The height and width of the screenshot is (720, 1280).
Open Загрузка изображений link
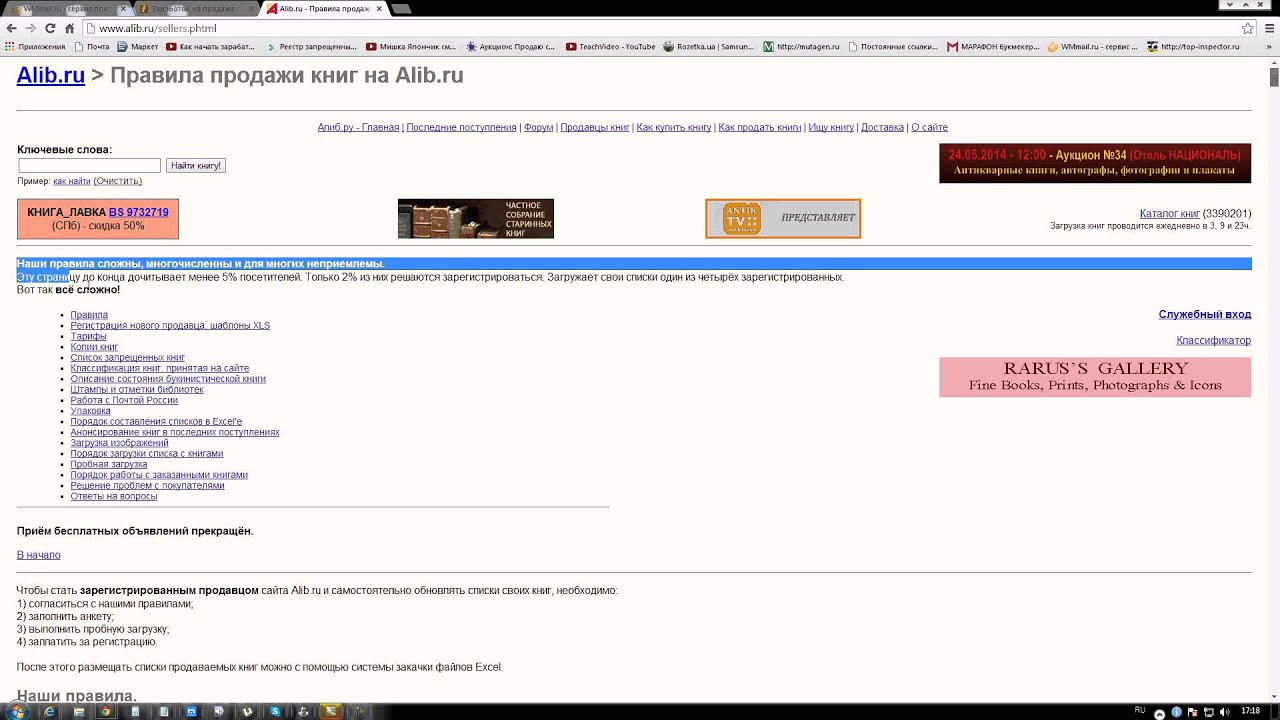tap(119, 443)
